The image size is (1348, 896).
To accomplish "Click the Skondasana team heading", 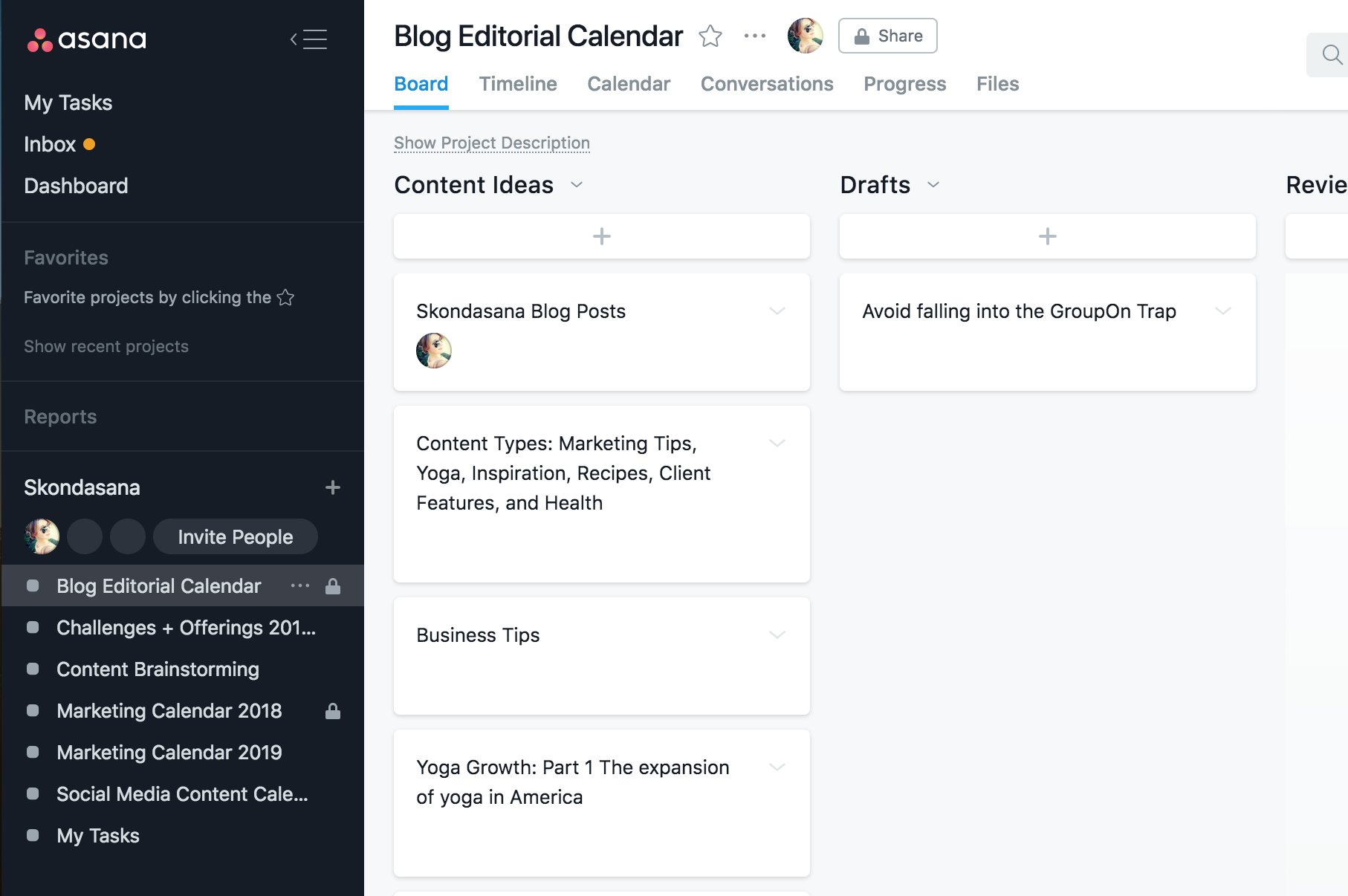I will (82, 487).
